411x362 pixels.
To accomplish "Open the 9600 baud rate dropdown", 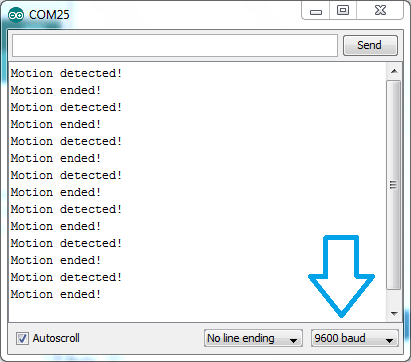I will tap(354, 338).
